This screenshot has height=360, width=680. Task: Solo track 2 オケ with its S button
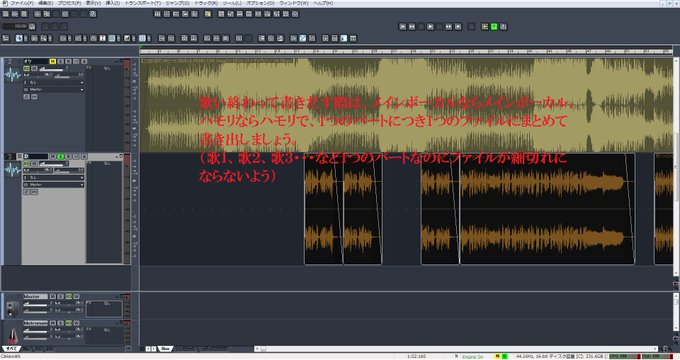61,61
